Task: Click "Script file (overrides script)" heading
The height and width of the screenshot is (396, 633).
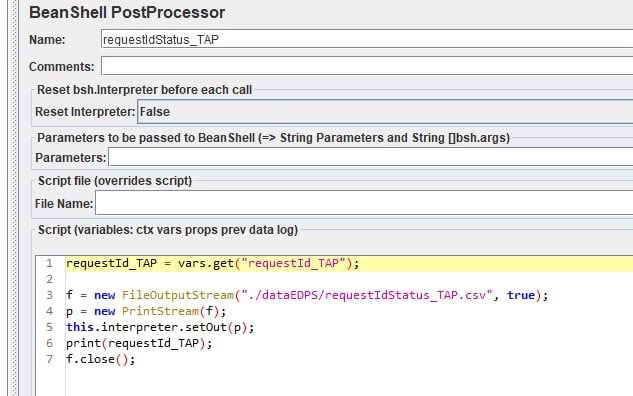Action: [x=115, y=180]
